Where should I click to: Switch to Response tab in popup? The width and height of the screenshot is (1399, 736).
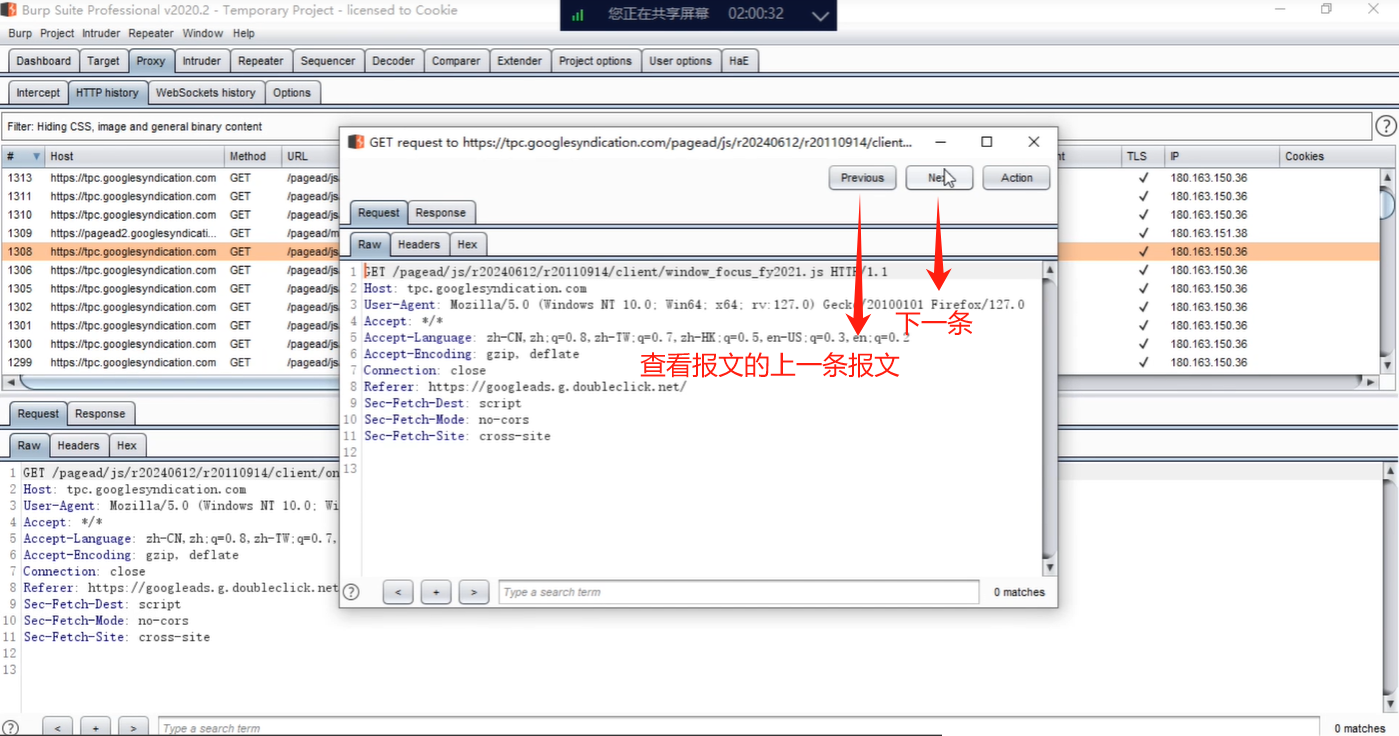(x=441, y=213)
